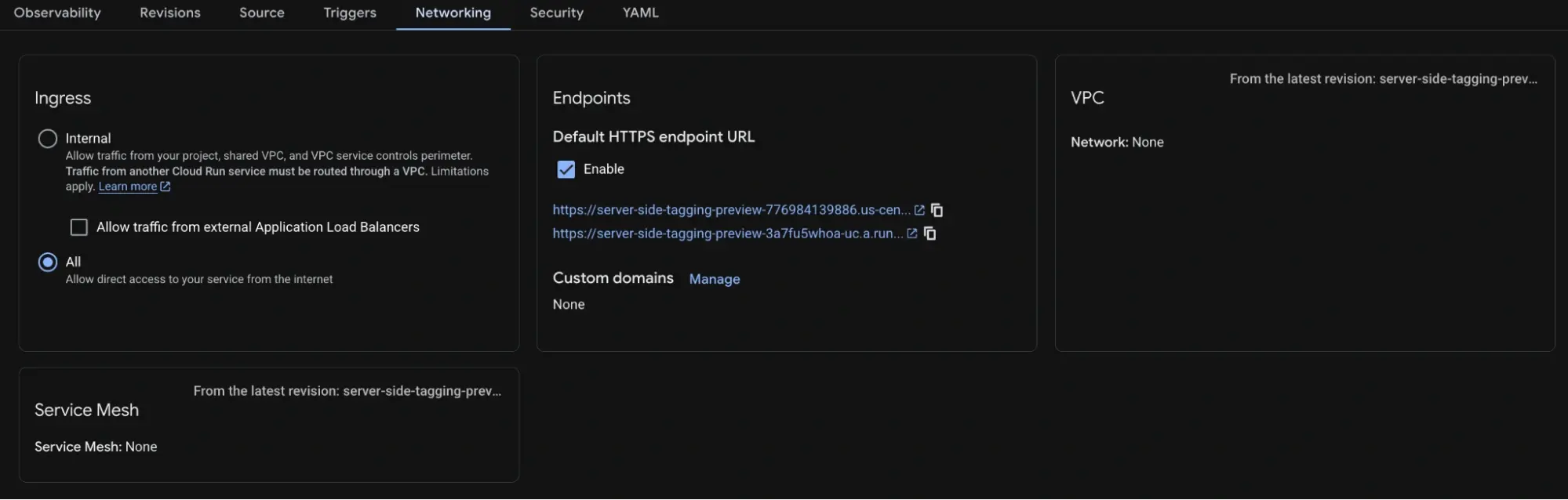Screen dimensions: 1568x500
Task: Click 'Allow direct access to your service' description
Action: click(x=199, y=279)
